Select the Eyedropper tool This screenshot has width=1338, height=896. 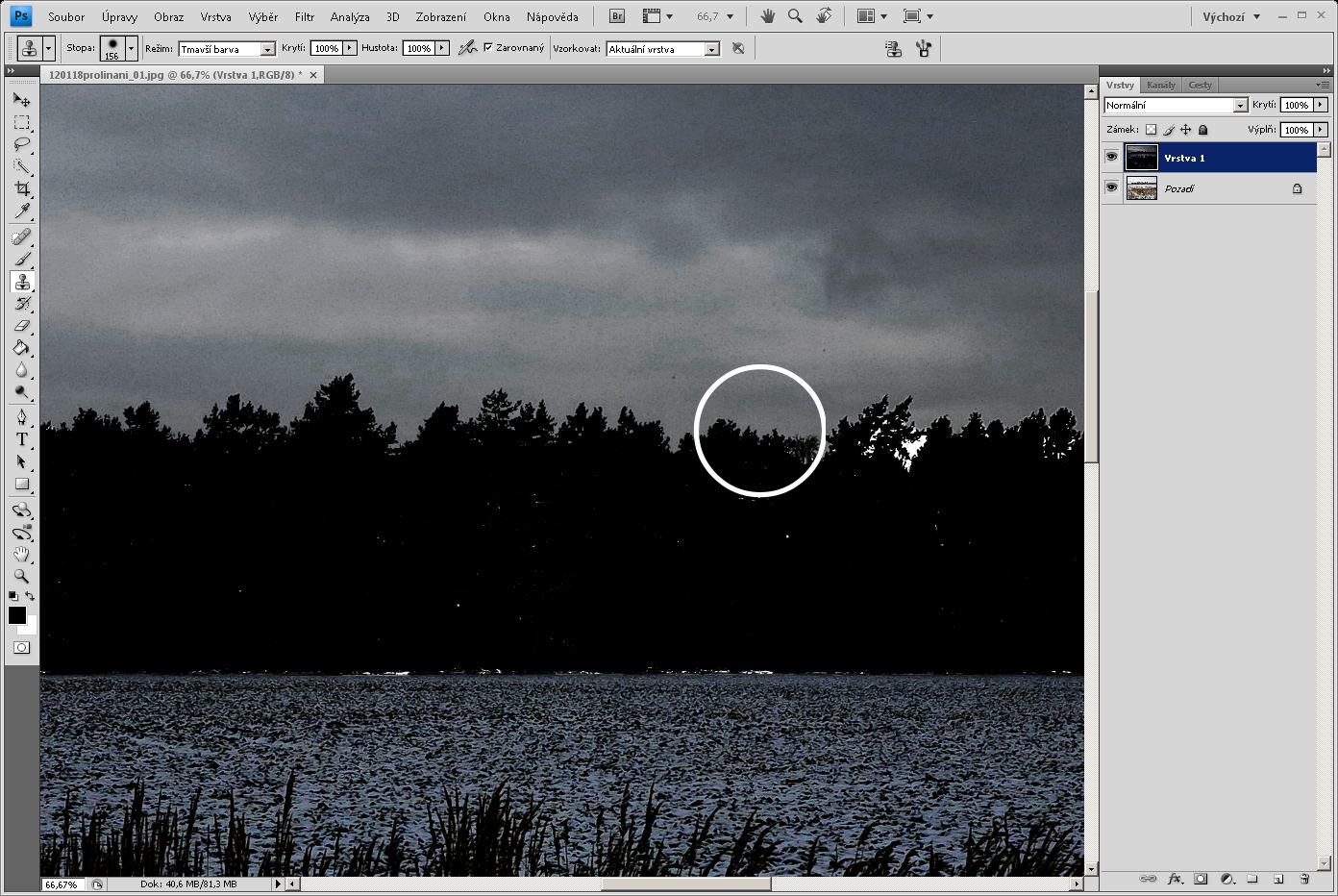21,211
